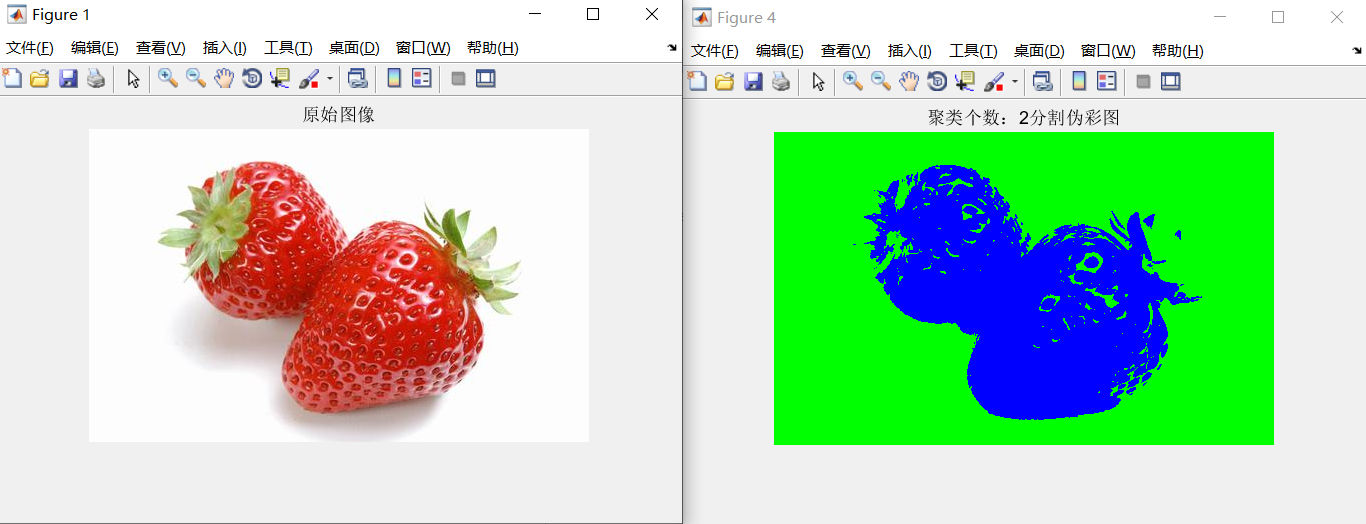Open Brush color dropdown arrow in Figure 1
1366x524 pixels.
coord(329,79)
